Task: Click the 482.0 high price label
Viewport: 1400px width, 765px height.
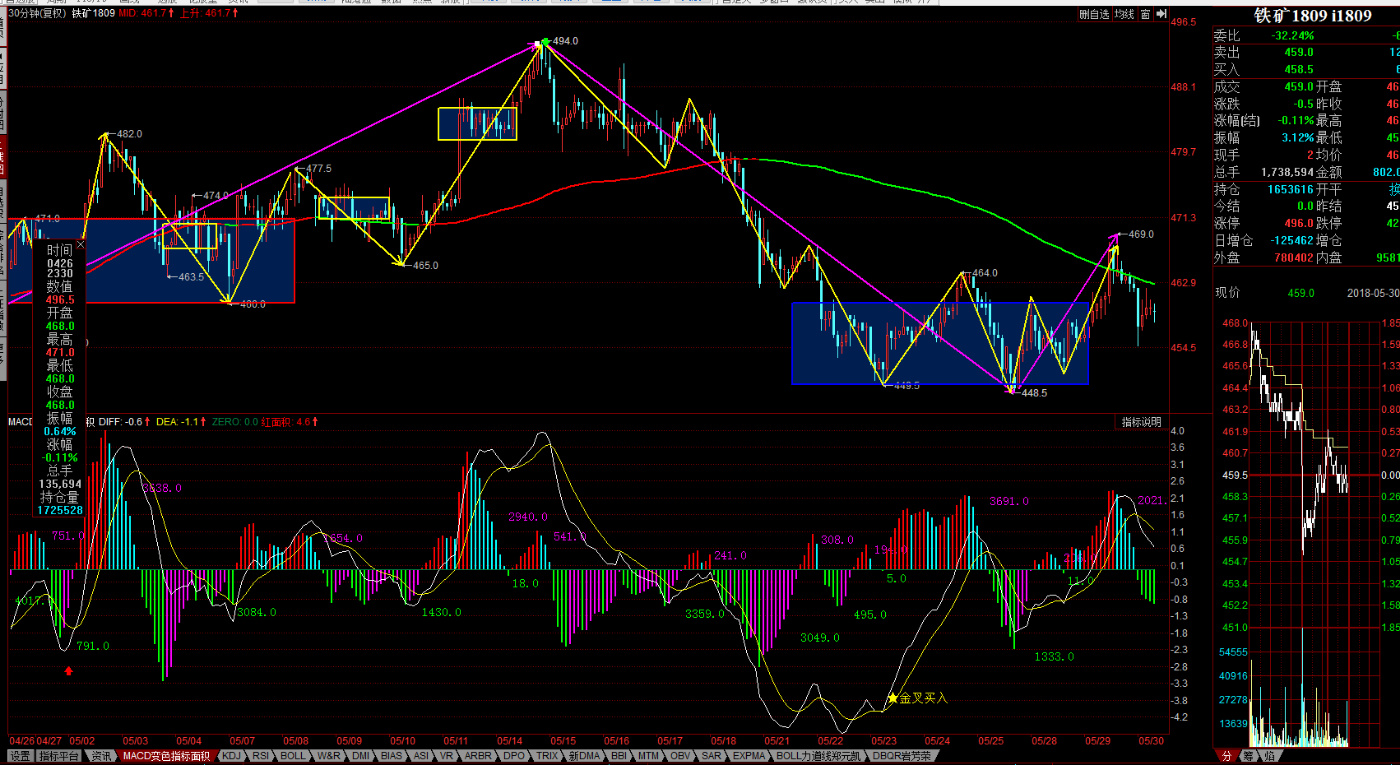Action: 129,133
